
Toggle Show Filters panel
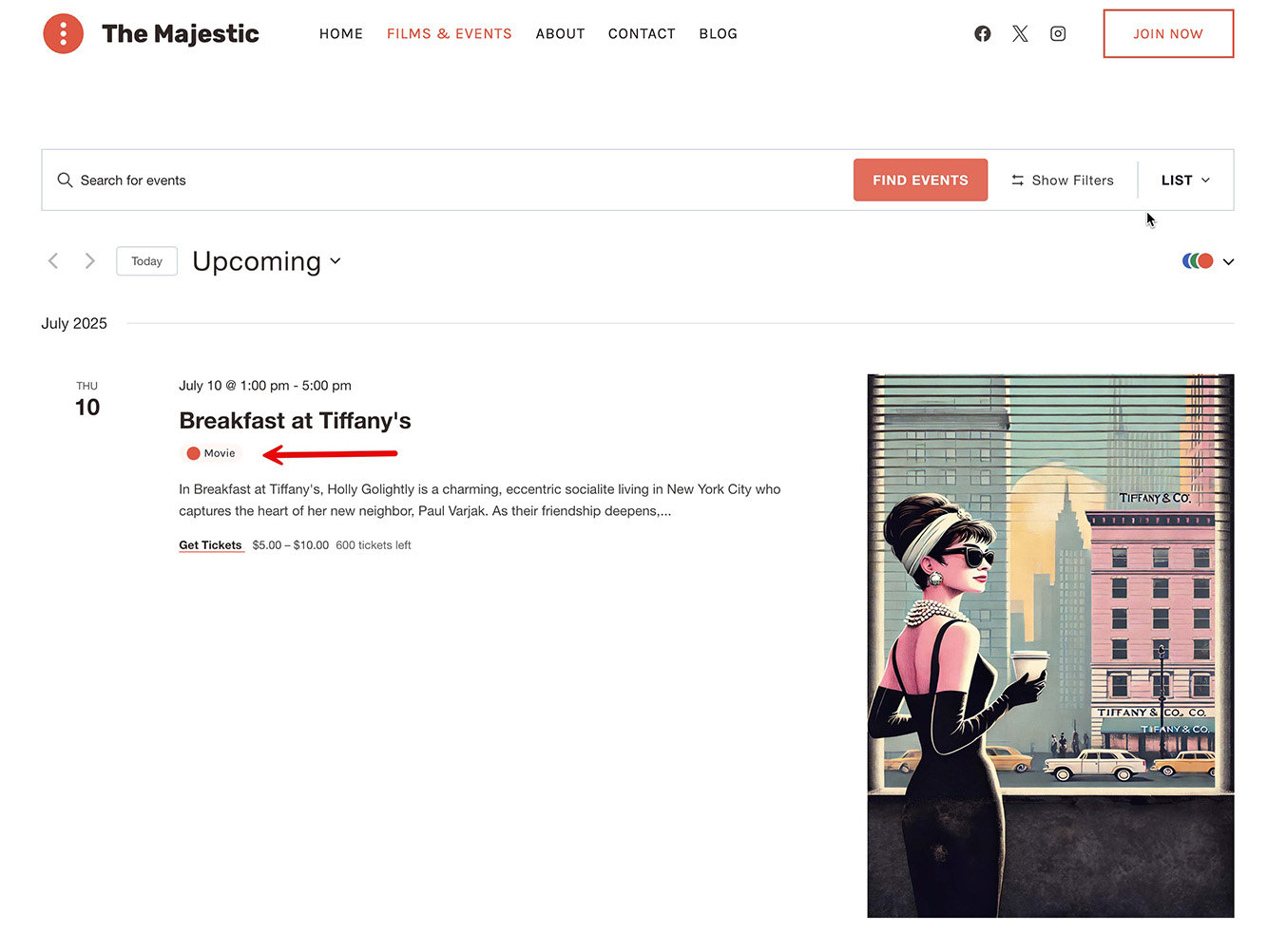coord(1062,181)
